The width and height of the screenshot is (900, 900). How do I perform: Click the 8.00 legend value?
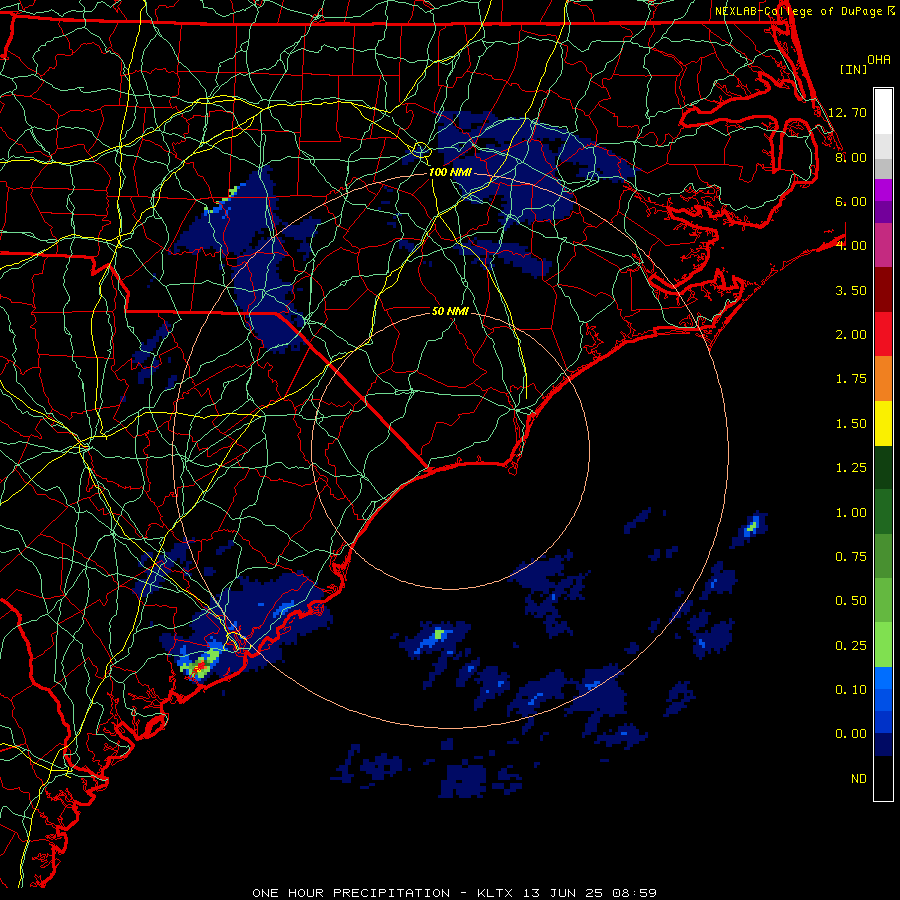tap(851, 157)
